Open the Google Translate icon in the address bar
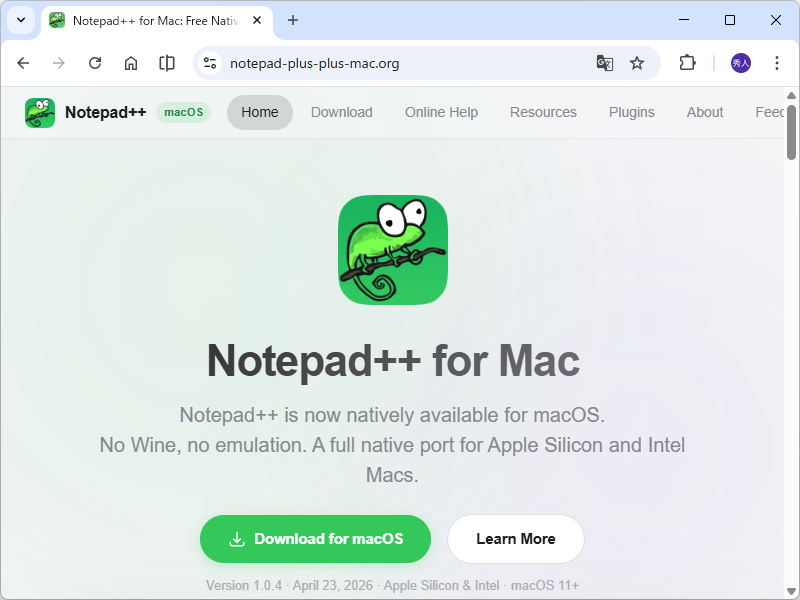800x600 pixels. click(604, 62)
